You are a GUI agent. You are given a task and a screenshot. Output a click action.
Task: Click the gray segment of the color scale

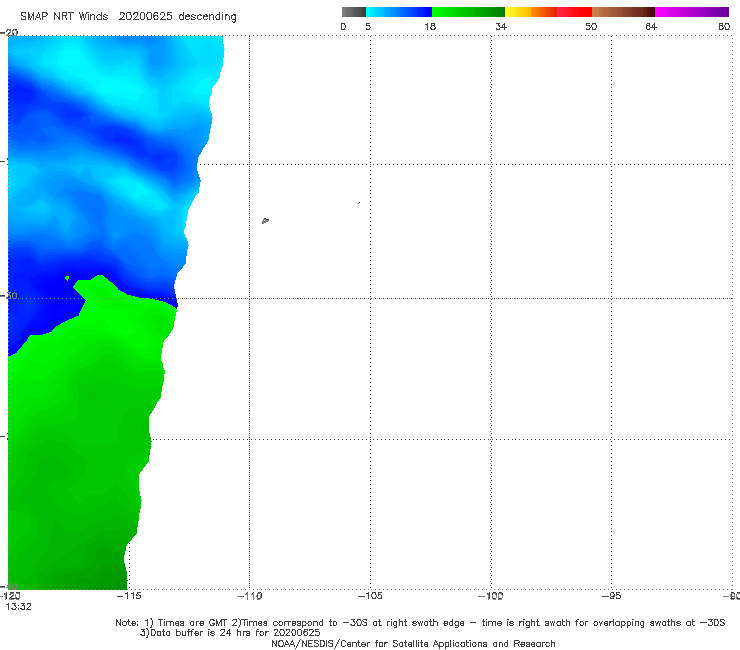pyautogui.click(x=354, y=12)
